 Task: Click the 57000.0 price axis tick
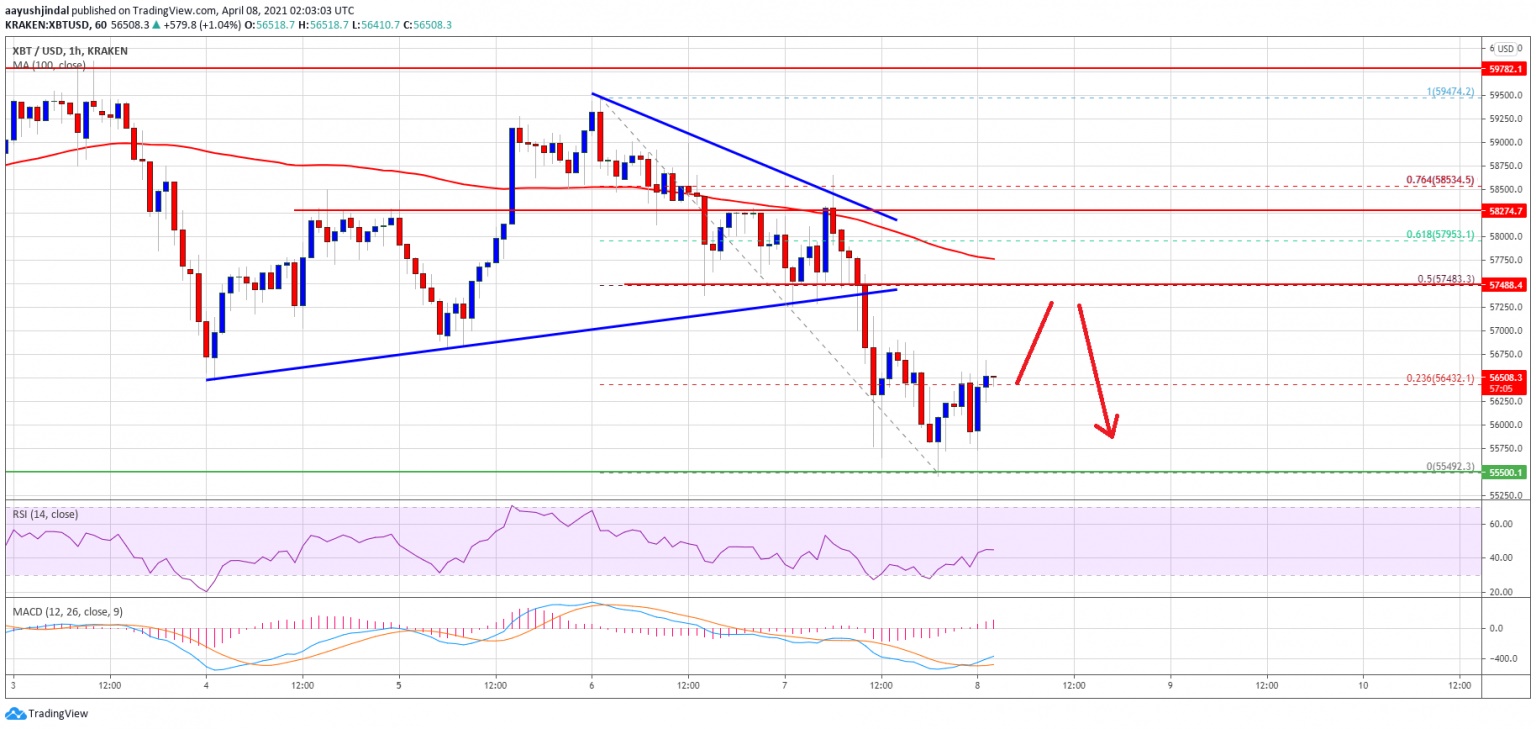[x=1504, y=331]
